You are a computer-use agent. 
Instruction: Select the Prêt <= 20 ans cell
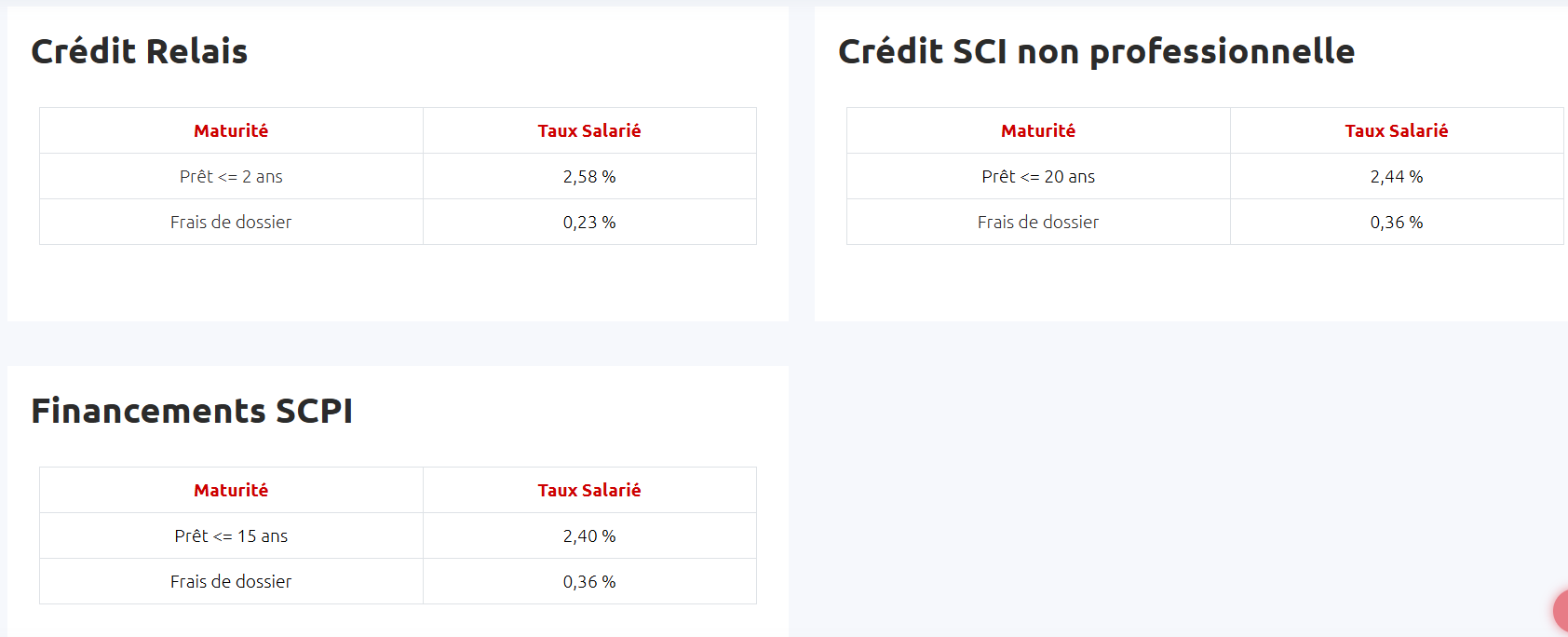[x=1038, y=177]
